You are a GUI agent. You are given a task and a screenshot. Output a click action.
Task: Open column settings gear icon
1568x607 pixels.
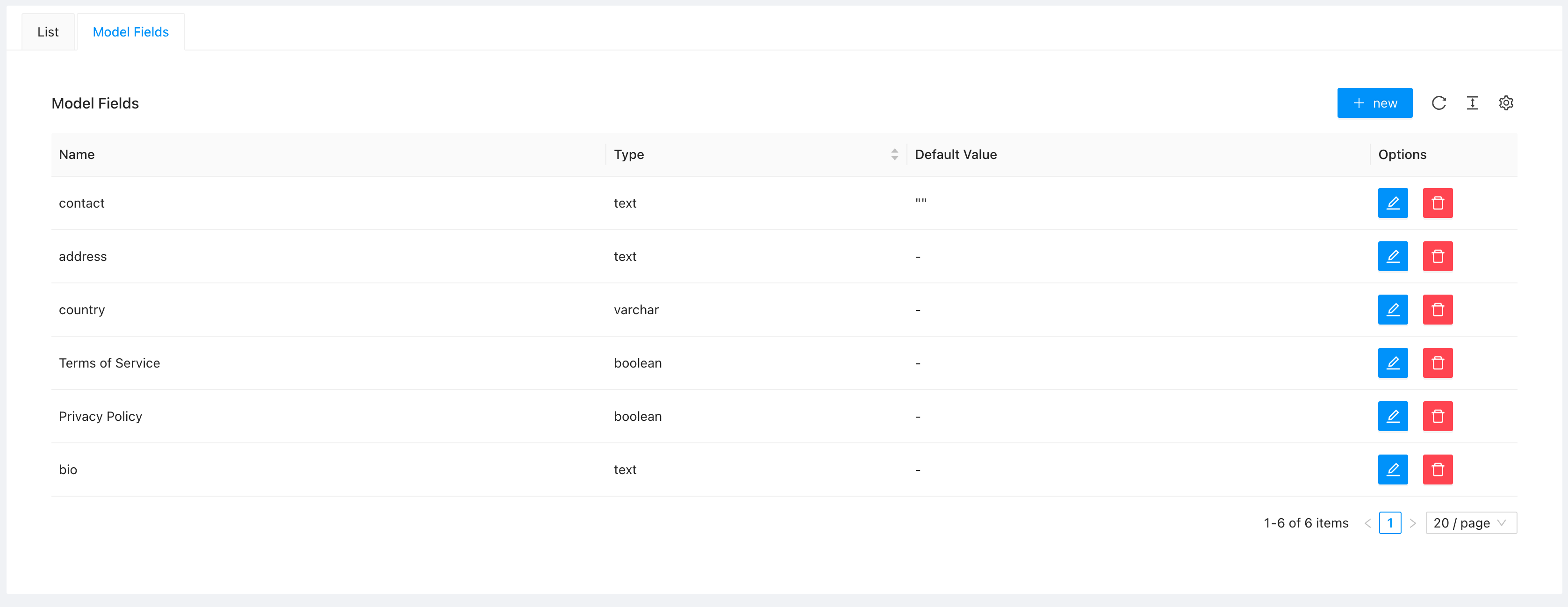pos(1505,103)
